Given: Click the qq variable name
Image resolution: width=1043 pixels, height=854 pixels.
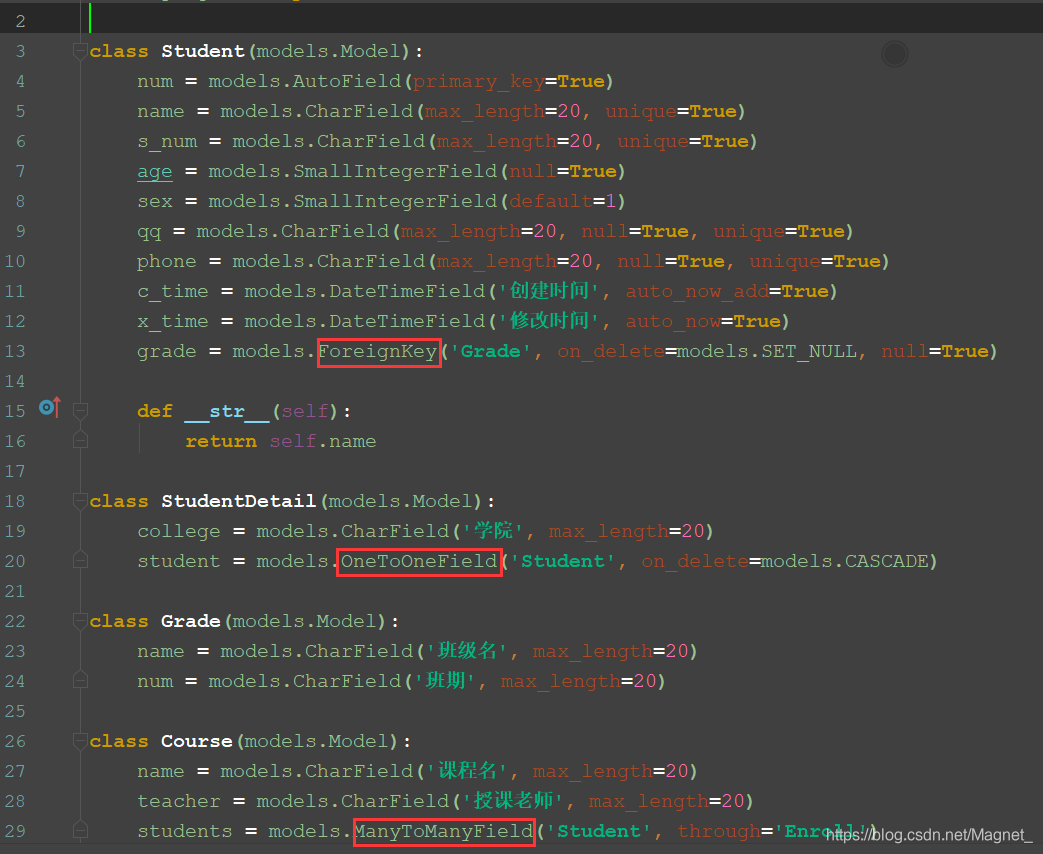Looking at the screenshot, I should 149,232.
